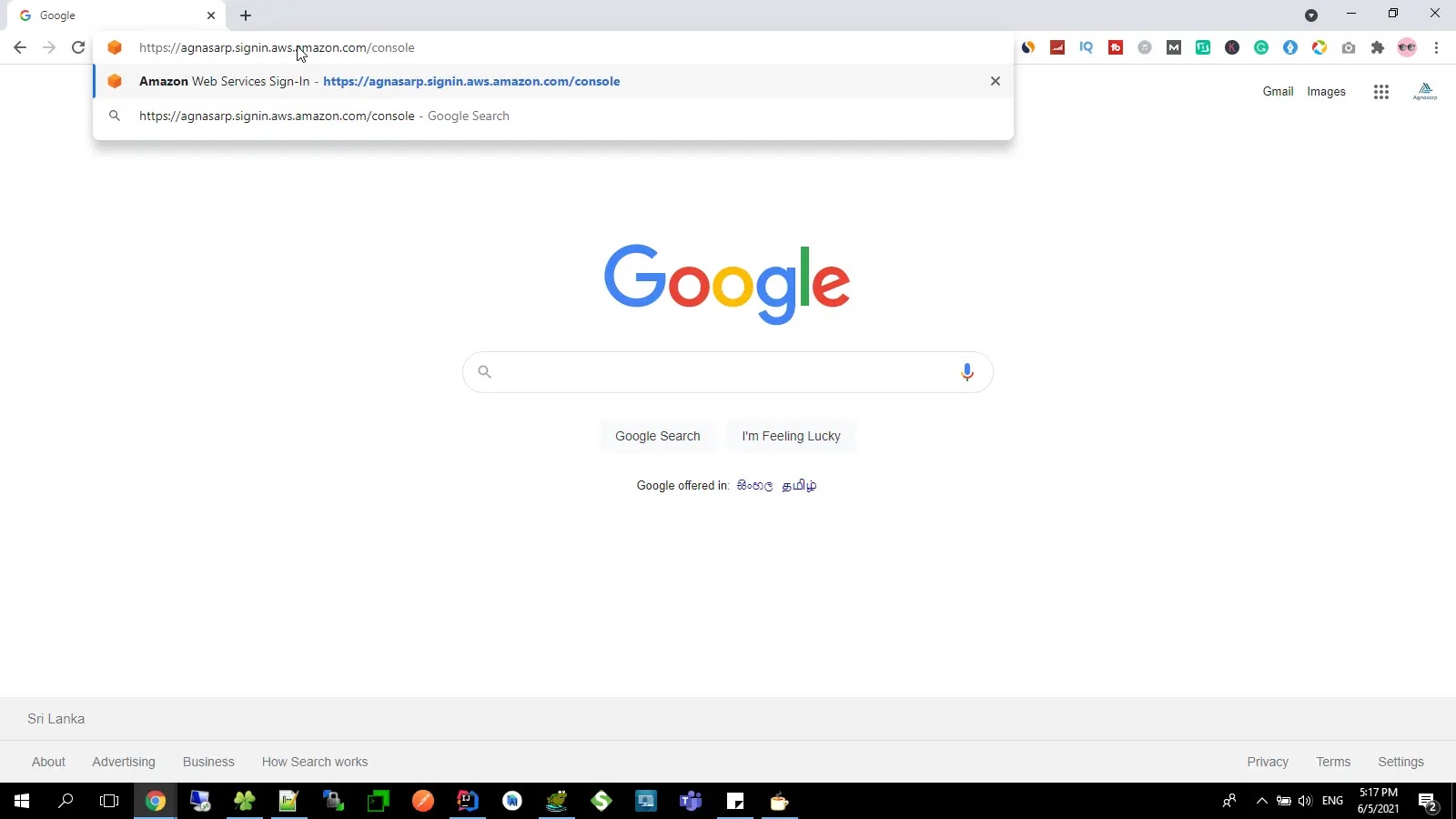This screenshot has width=1456, height=819.
Task: Focus the Google search box
Action: coord(727,372)
